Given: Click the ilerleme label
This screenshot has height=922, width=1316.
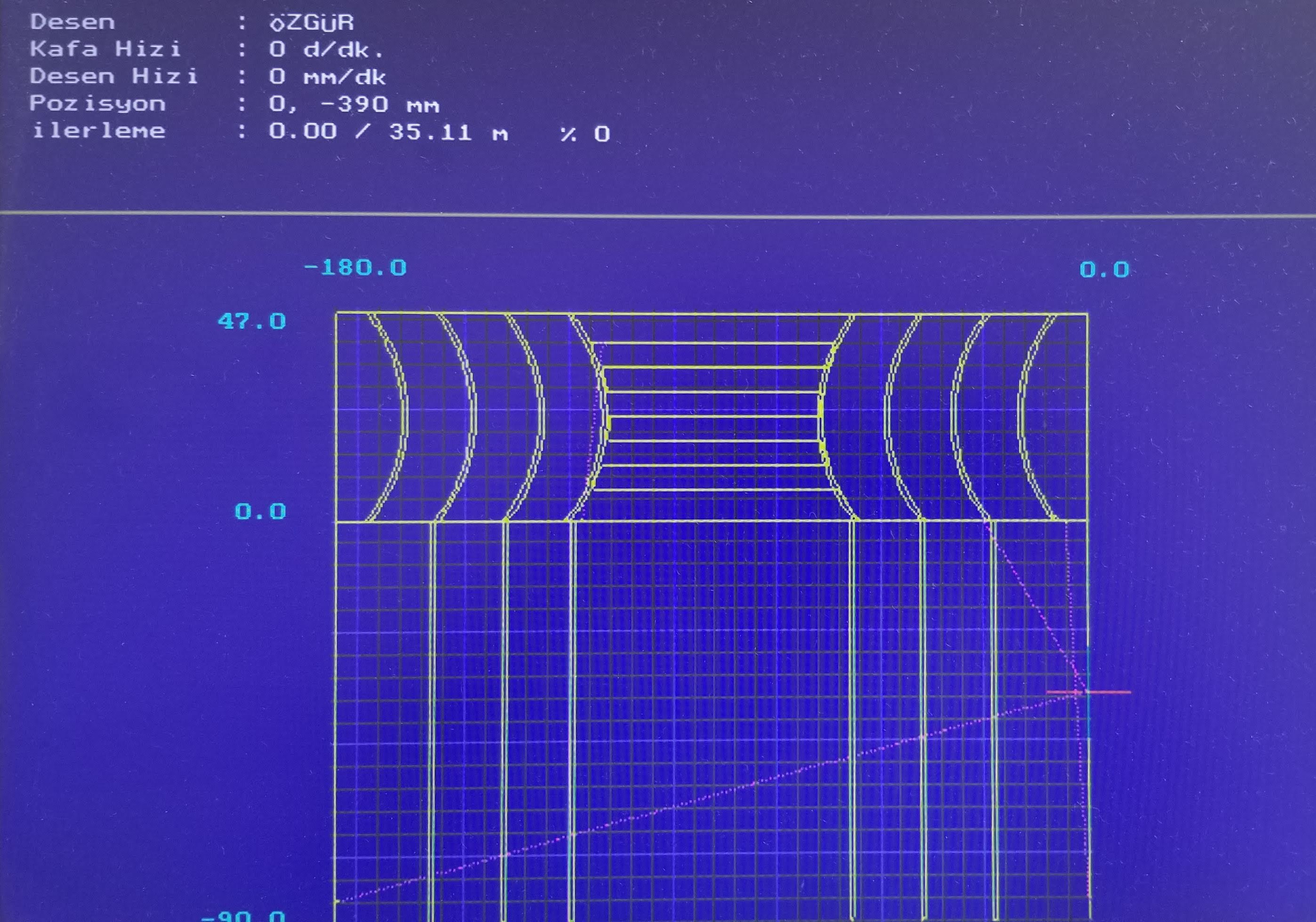Looking at the screenshot, I should pyautogui.click(x=99, y=131).
